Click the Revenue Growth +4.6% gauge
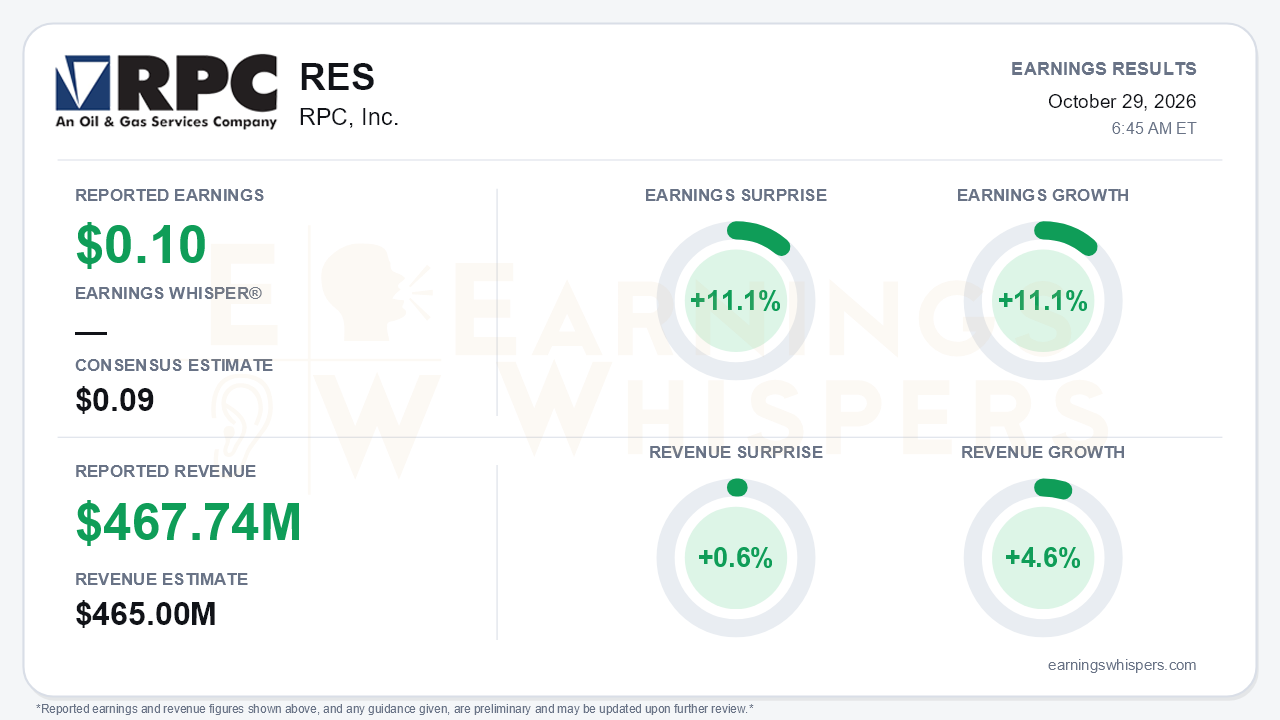 [1043, 558]
